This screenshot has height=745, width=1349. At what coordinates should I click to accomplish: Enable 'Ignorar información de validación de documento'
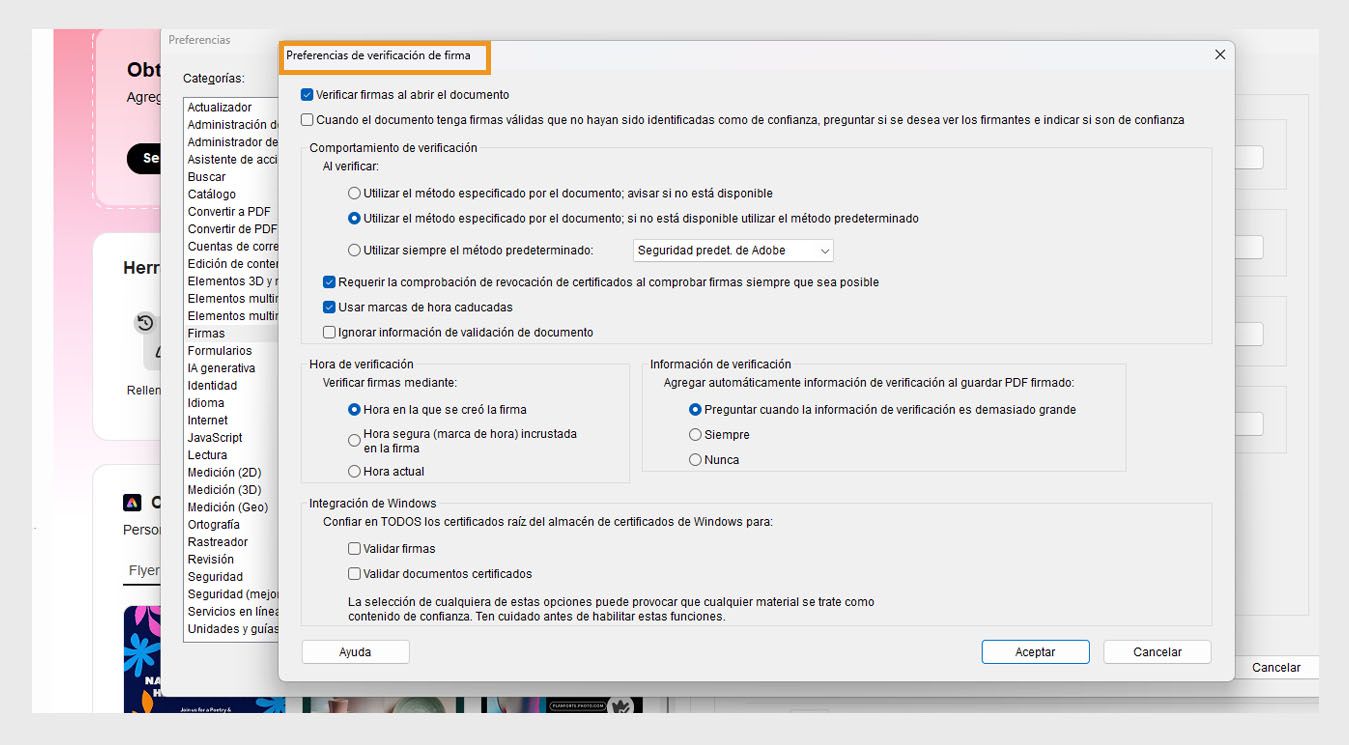tap(329, 332)
